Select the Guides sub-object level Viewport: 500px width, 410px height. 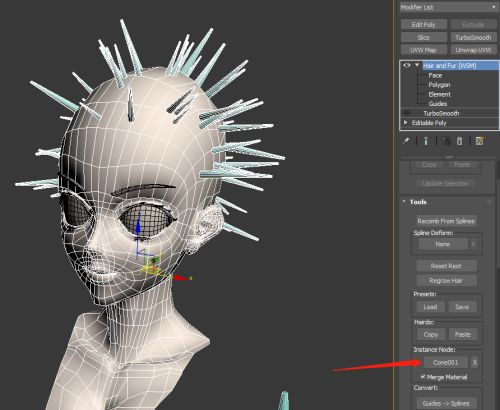[438, 104]
